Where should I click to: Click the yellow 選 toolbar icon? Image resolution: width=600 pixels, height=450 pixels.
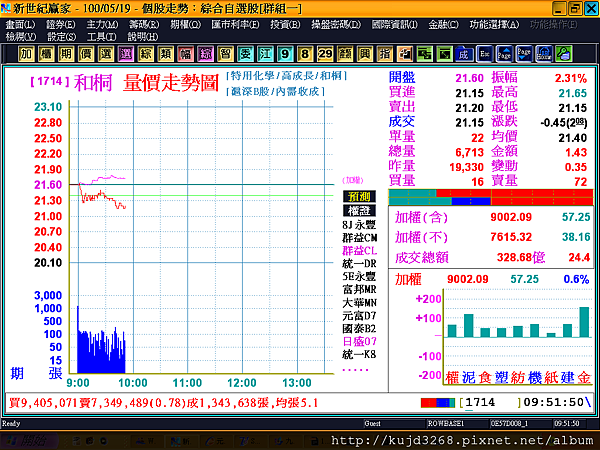click(106, 54)
